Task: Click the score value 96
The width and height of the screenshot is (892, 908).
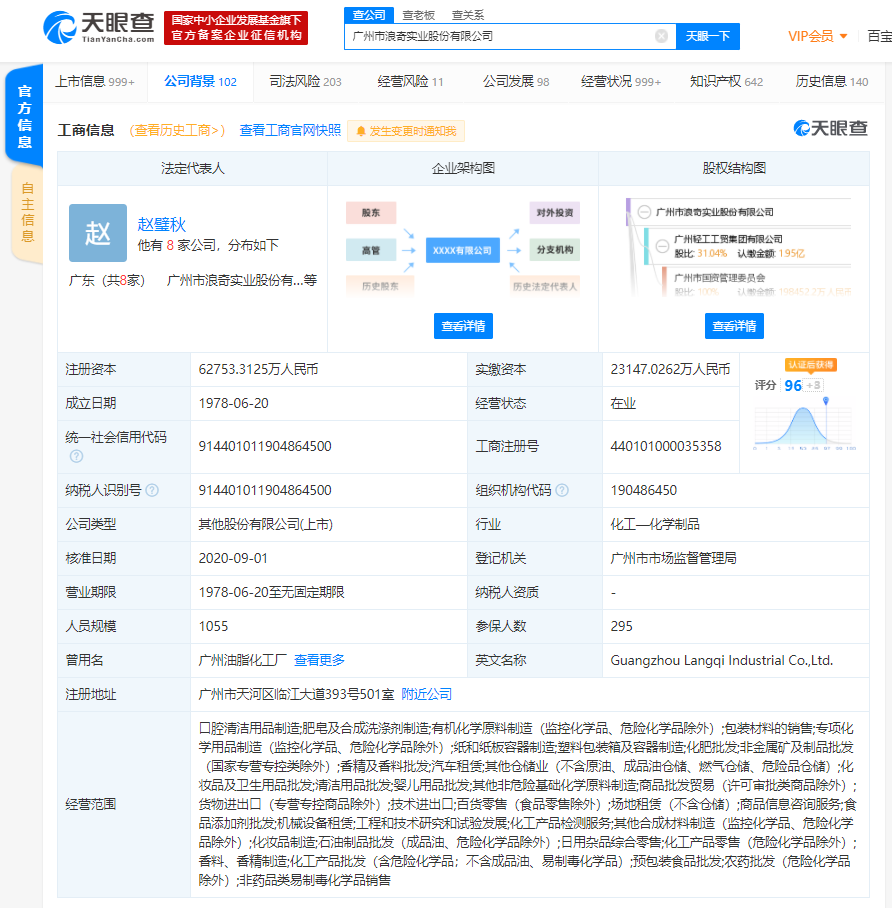Action: [x=792, y=386]
